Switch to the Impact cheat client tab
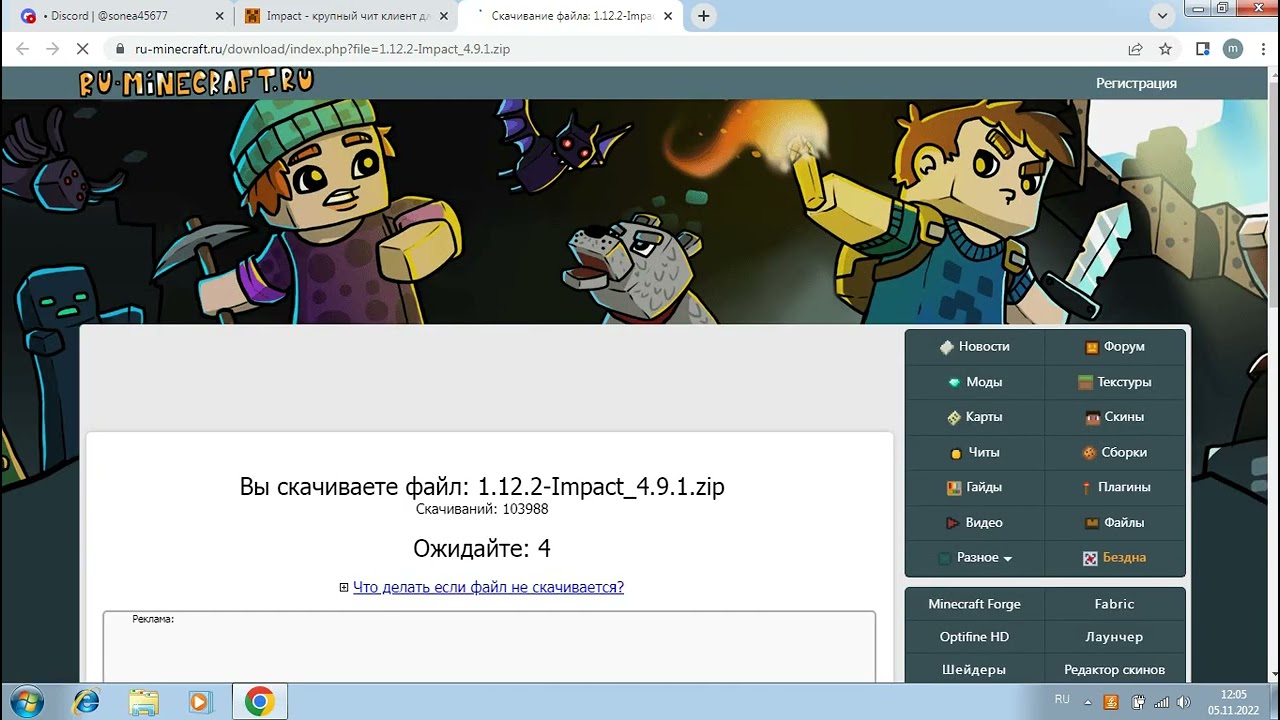Screen dimensions: 1280x720 tap(345, 16)
